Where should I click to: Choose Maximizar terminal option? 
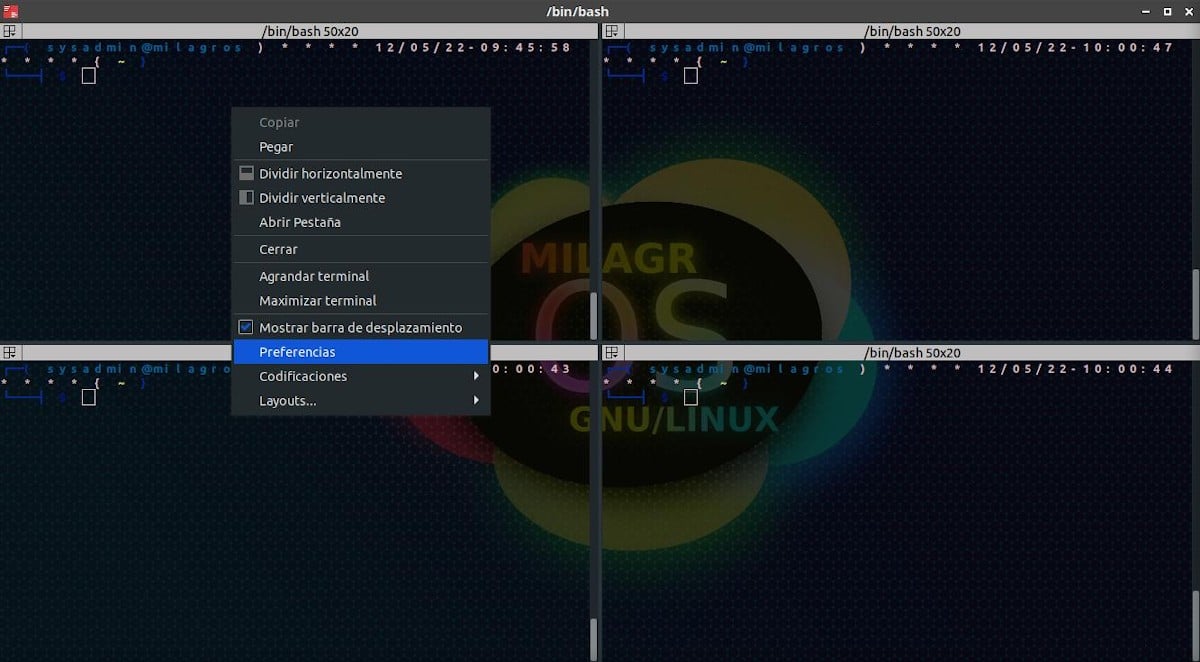361,300
